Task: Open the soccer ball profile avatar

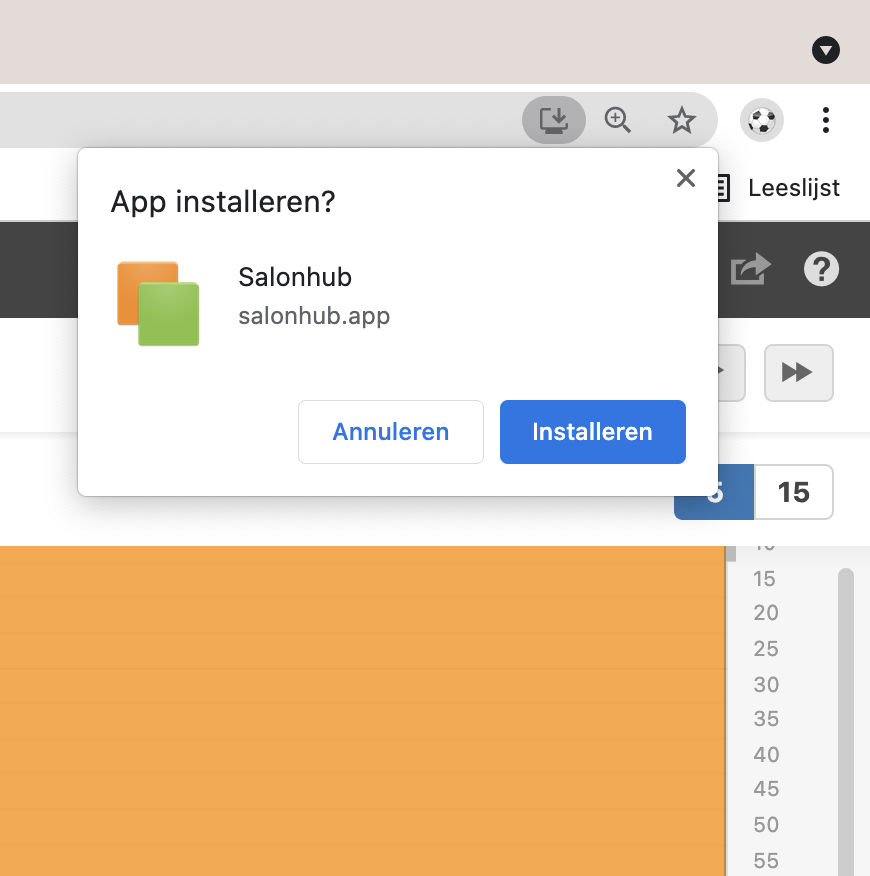Action: pos(762,121)
